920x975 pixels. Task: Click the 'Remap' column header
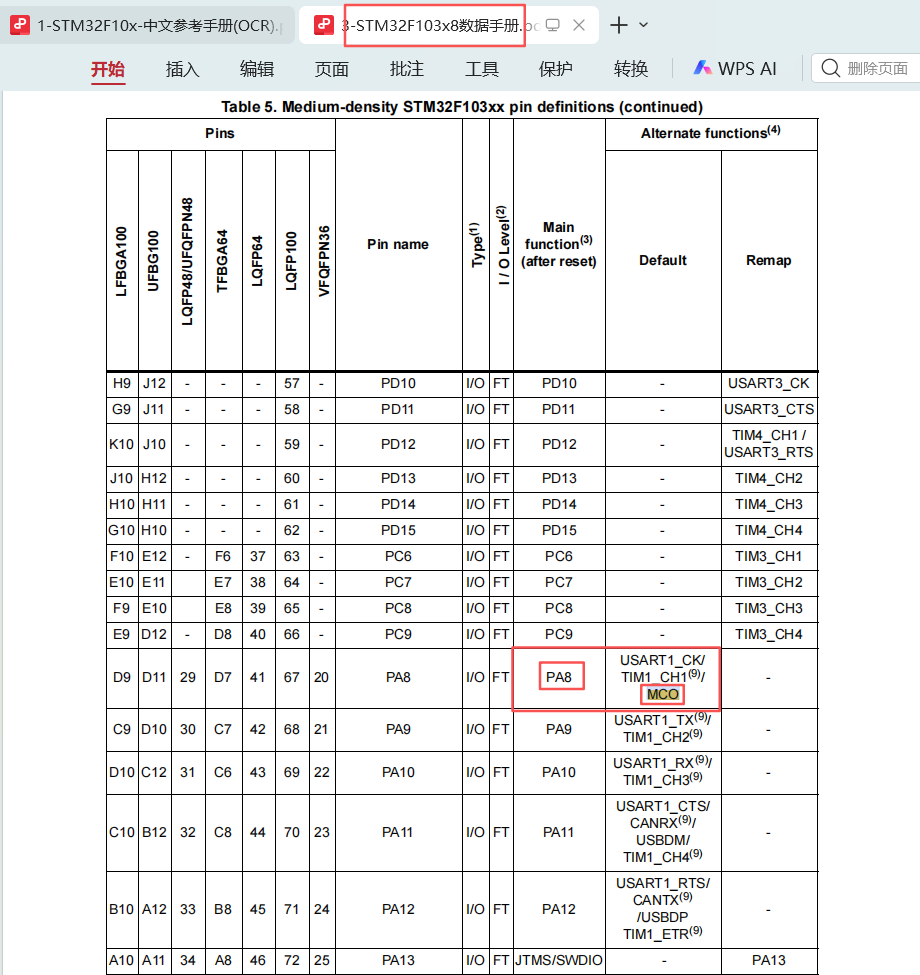[768, 260]
